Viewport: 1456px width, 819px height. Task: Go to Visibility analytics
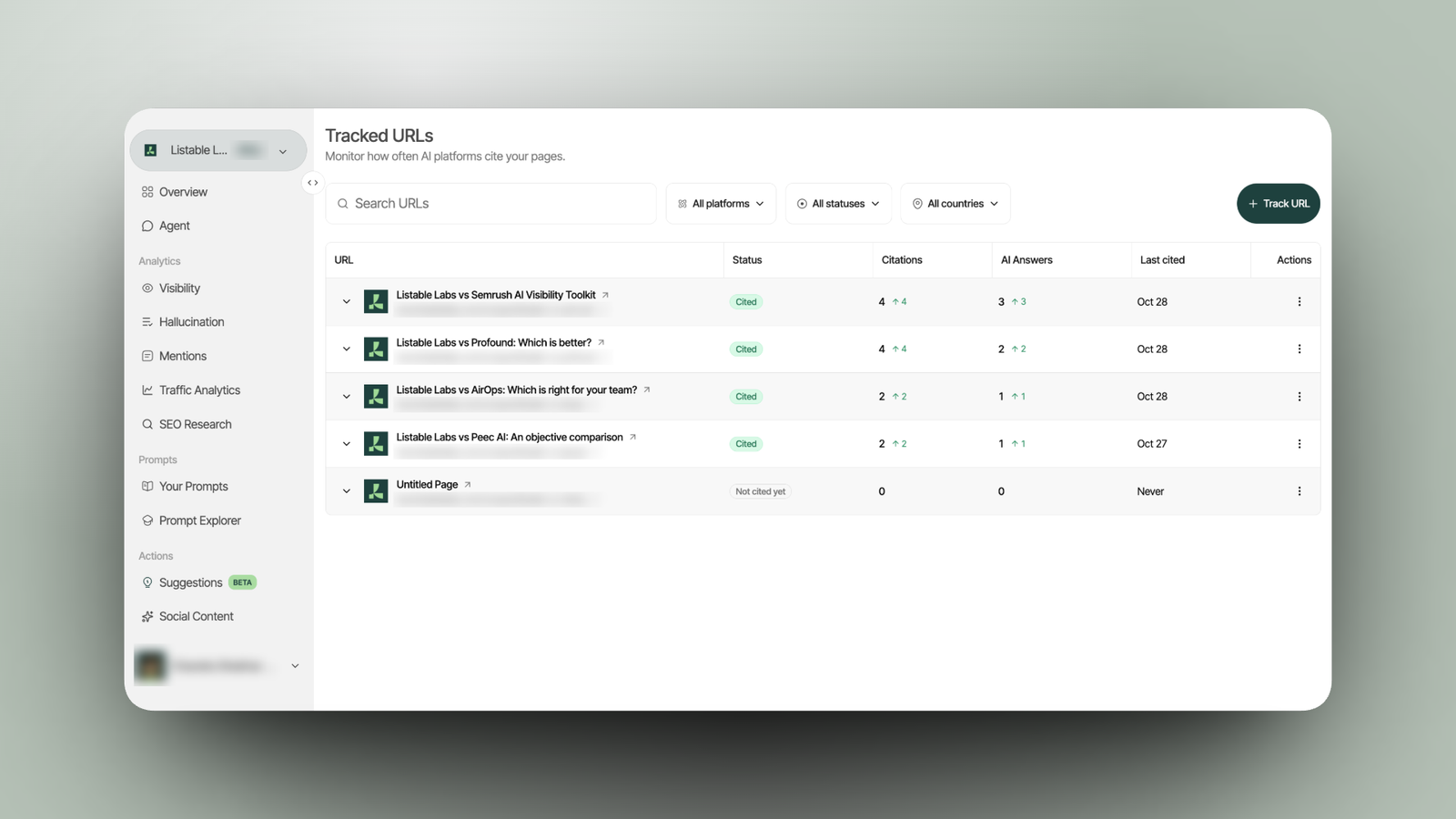(170, 288)
